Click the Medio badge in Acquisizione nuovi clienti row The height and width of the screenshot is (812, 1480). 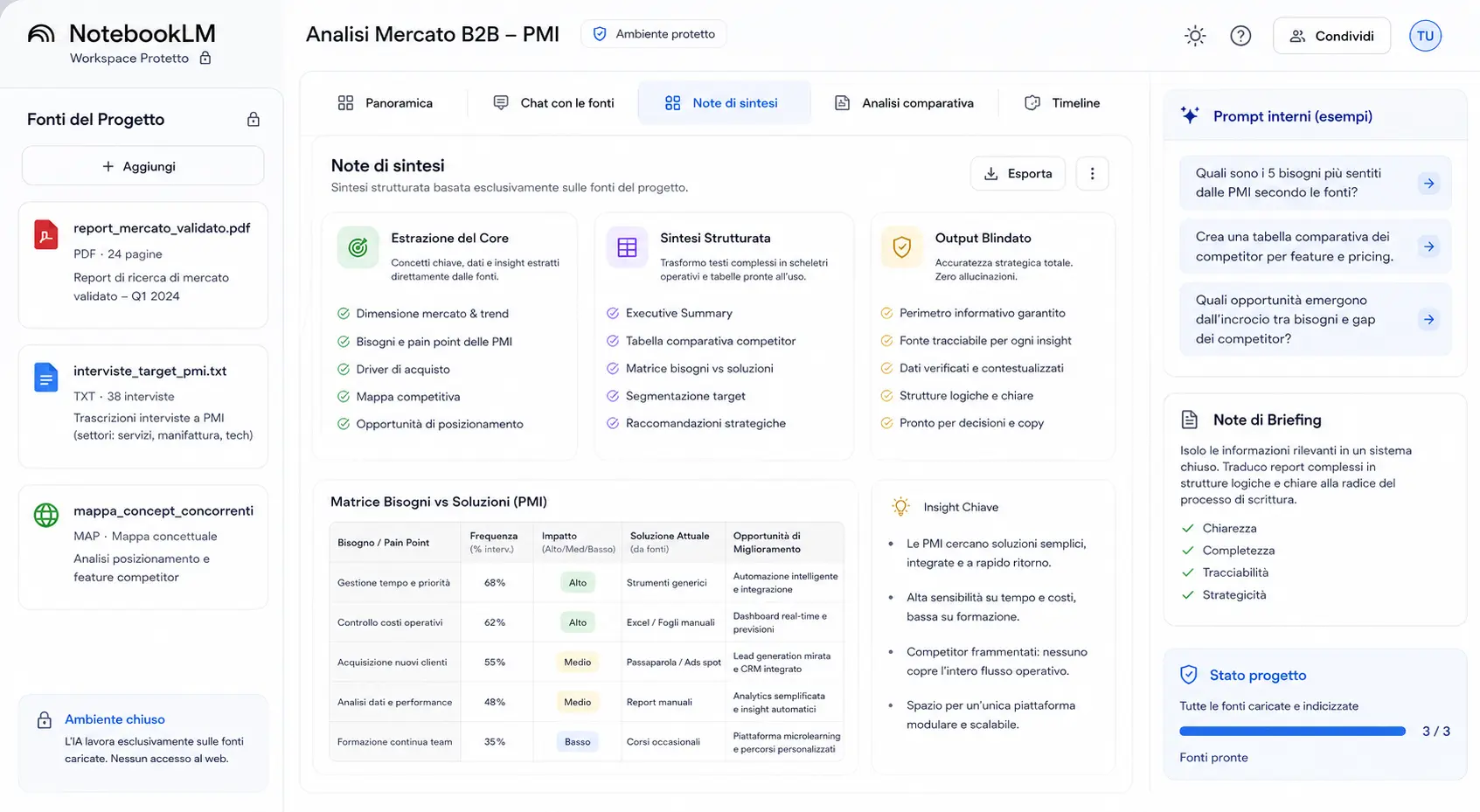click(577, 663)
